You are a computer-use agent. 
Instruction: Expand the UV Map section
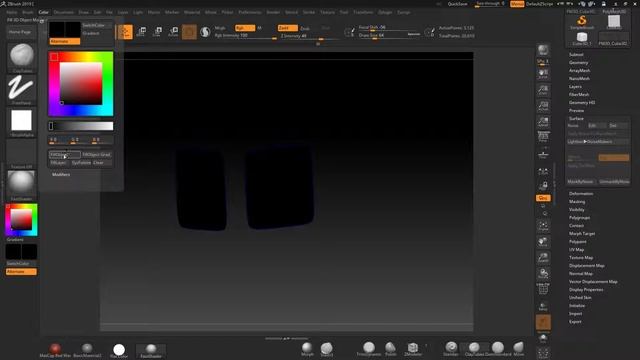576,249
